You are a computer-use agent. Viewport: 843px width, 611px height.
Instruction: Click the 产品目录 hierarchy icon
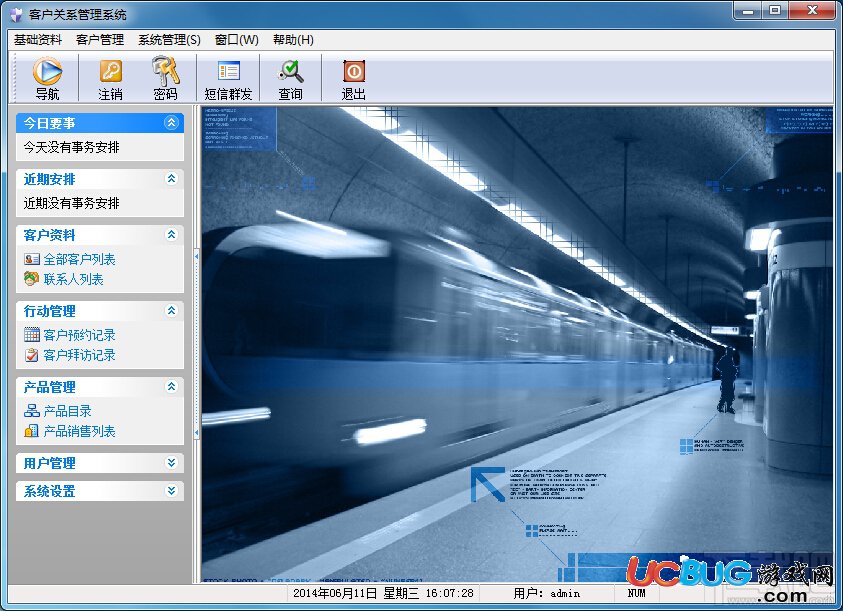[x=32, y=411]
